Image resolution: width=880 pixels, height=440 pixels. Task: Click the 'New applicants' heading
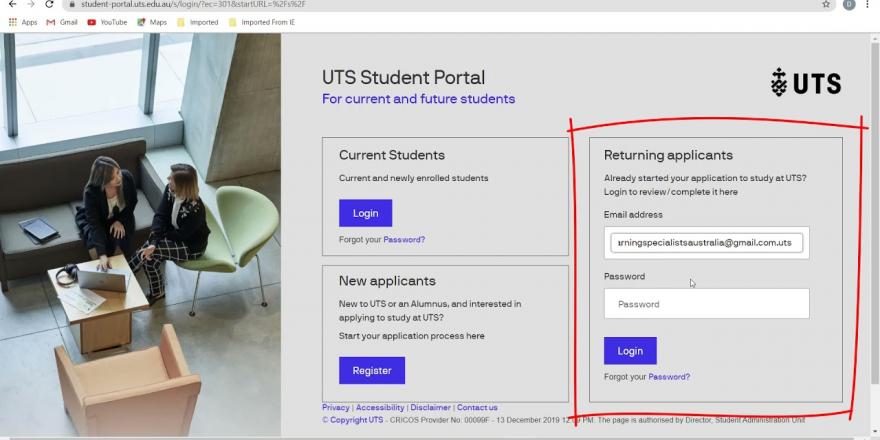387,281
